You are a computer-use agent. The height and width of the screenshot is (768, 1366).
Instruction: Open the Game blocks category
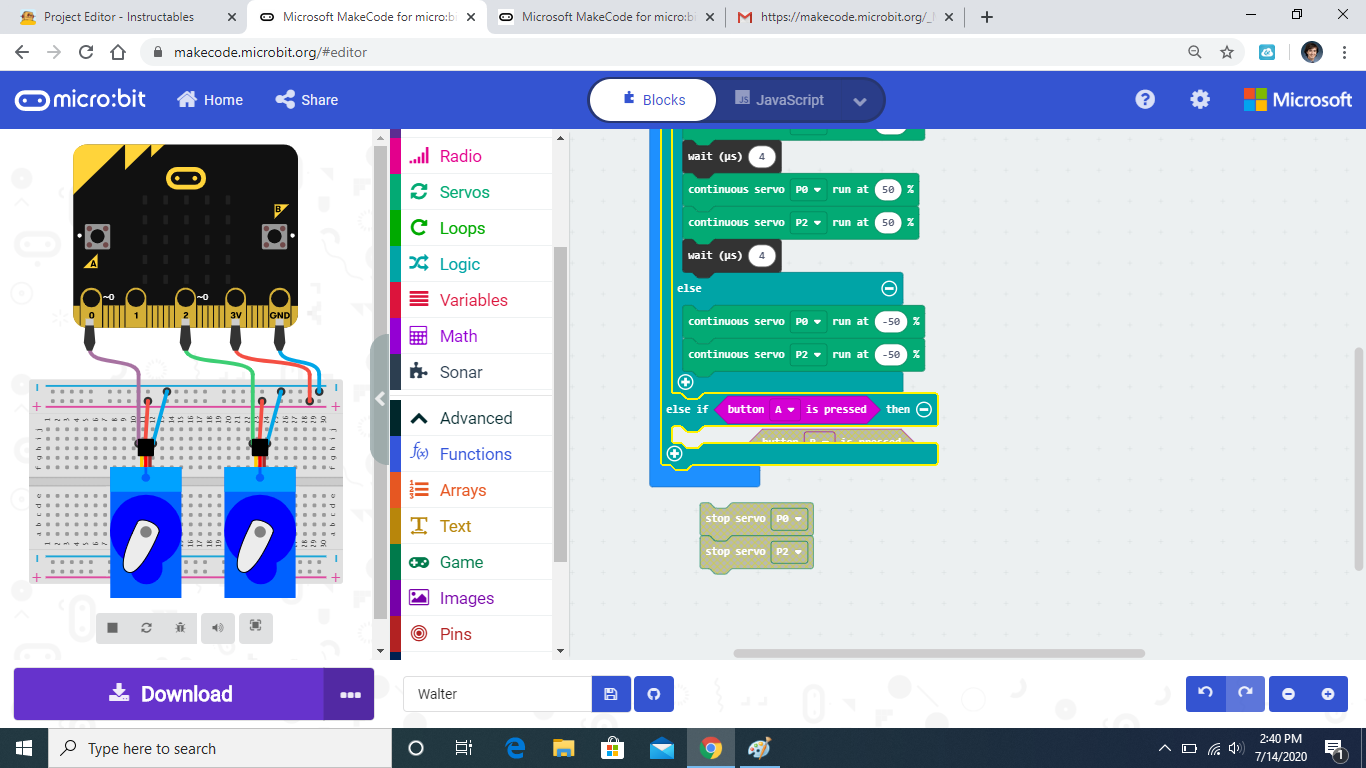471,562
